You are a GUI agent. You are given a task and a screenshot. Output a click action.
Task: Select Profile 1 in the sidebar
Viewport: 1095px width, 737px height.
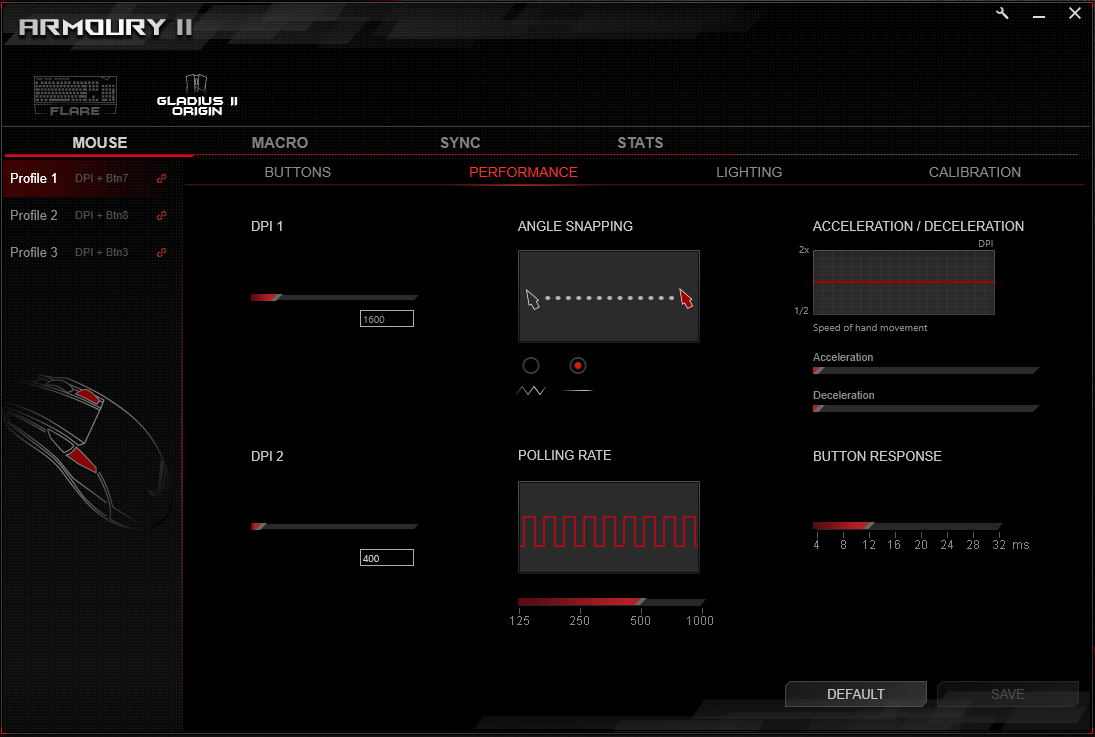coord(92,178)
